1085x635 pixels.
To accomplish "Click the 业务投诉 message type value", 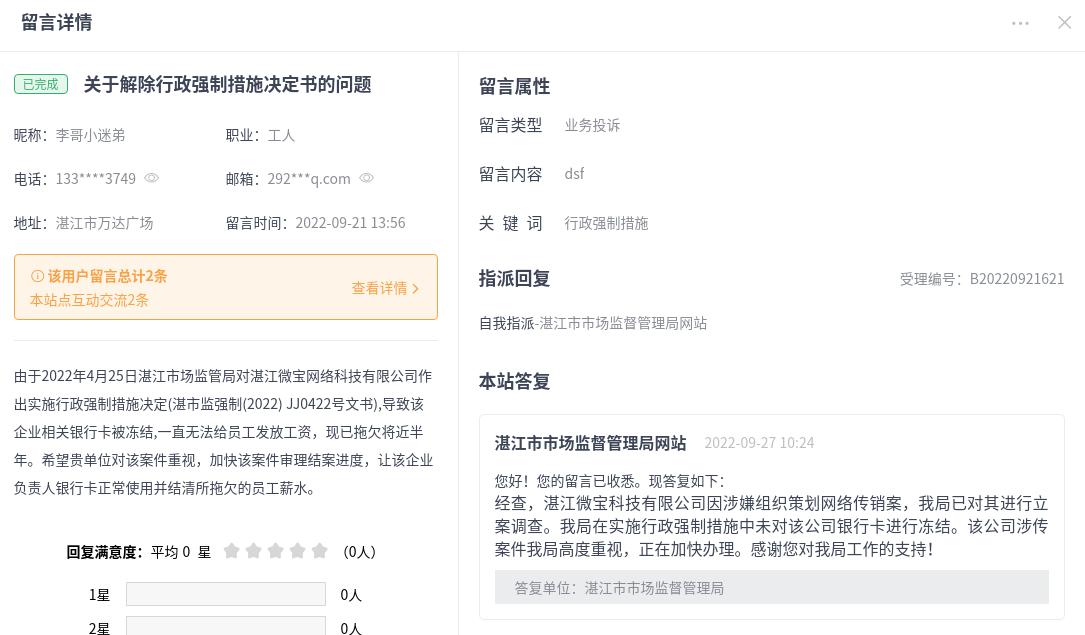I will (592, 125).
